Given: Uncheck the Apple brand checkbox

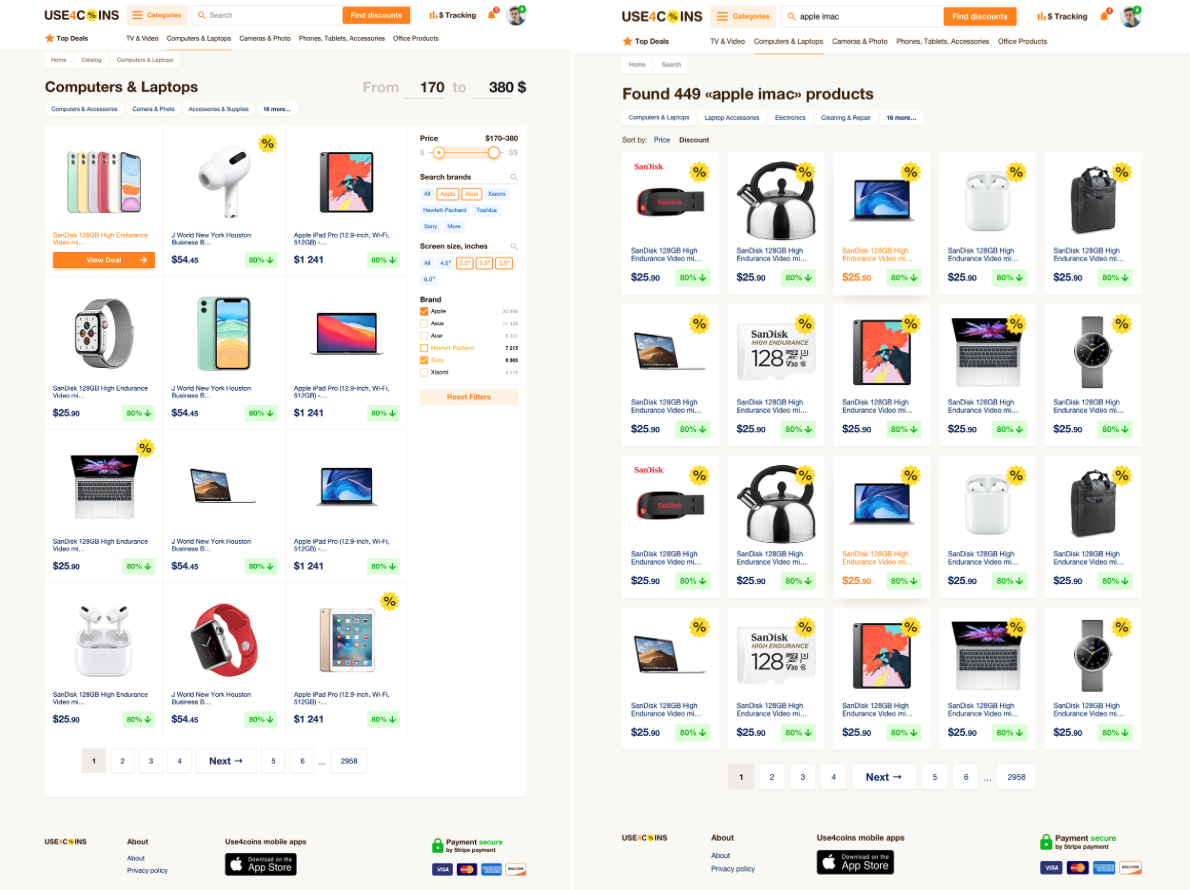Looking at the screenshot, I should (423, 311).
